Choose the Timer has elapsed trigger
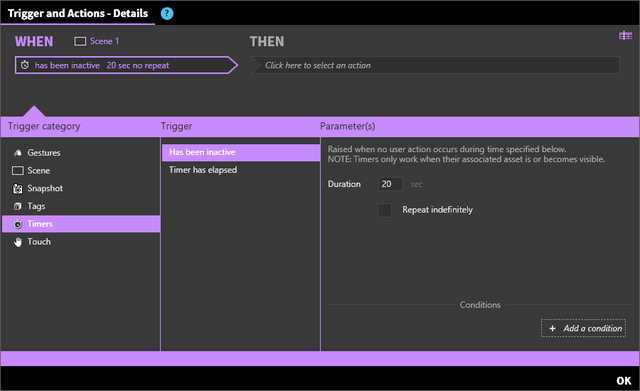This screenshot has height=391, width=640. 241,170
